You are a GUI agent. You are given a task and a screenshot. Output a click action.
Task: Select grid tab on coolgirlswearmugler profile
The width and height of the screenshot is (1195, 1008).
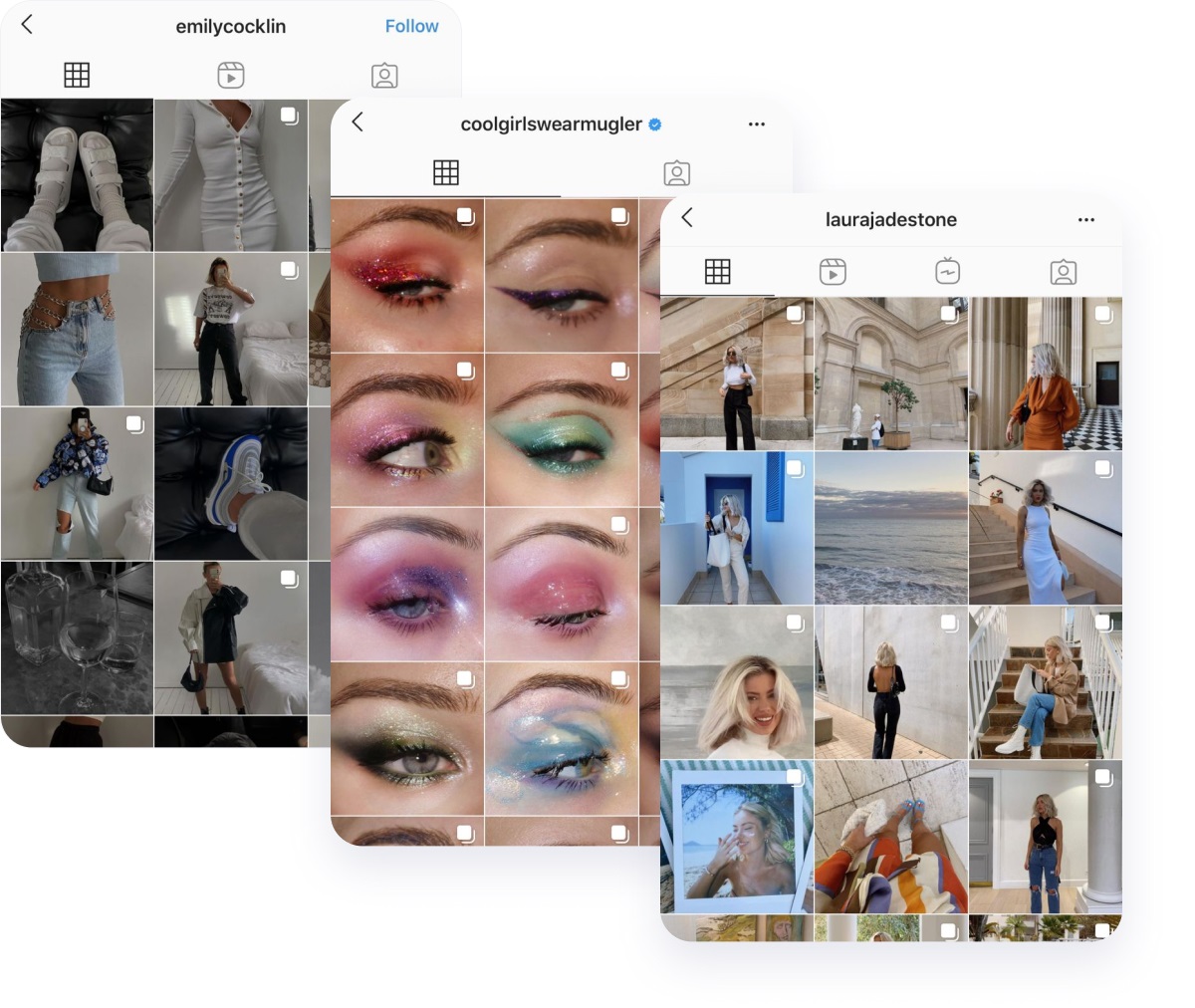(x=446, y=172)
